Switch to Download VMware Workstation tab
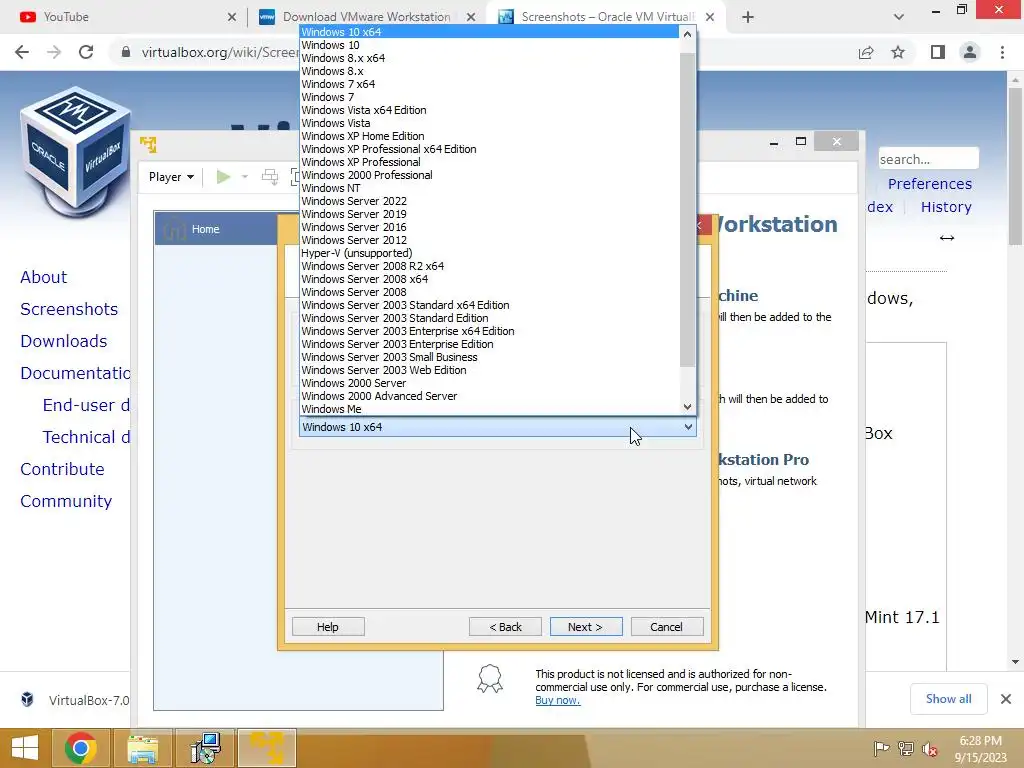Viewport: 1024px width, 768px height. (x=366, y=17)
